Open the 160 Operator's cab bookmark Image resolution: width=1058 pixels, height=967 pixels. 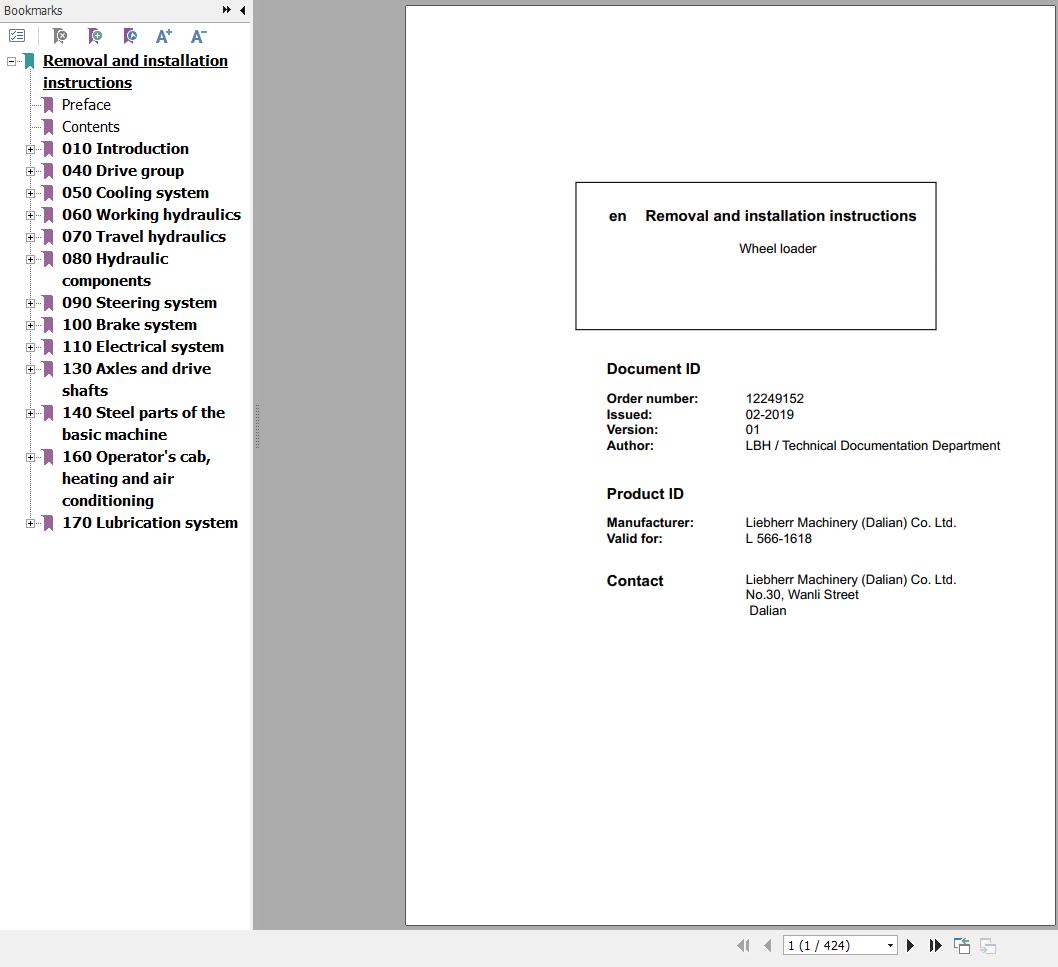pos(136,478)
